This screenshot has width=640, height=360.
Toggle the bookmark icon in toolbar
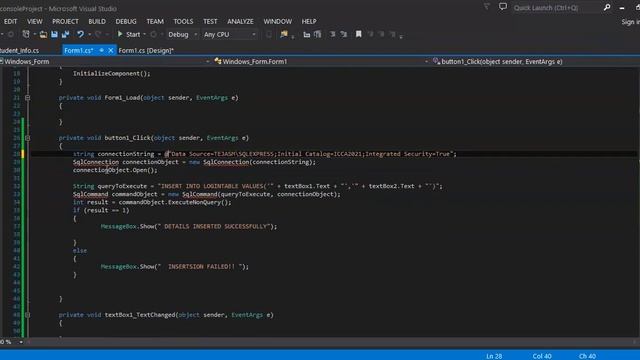tap(358, 35)
